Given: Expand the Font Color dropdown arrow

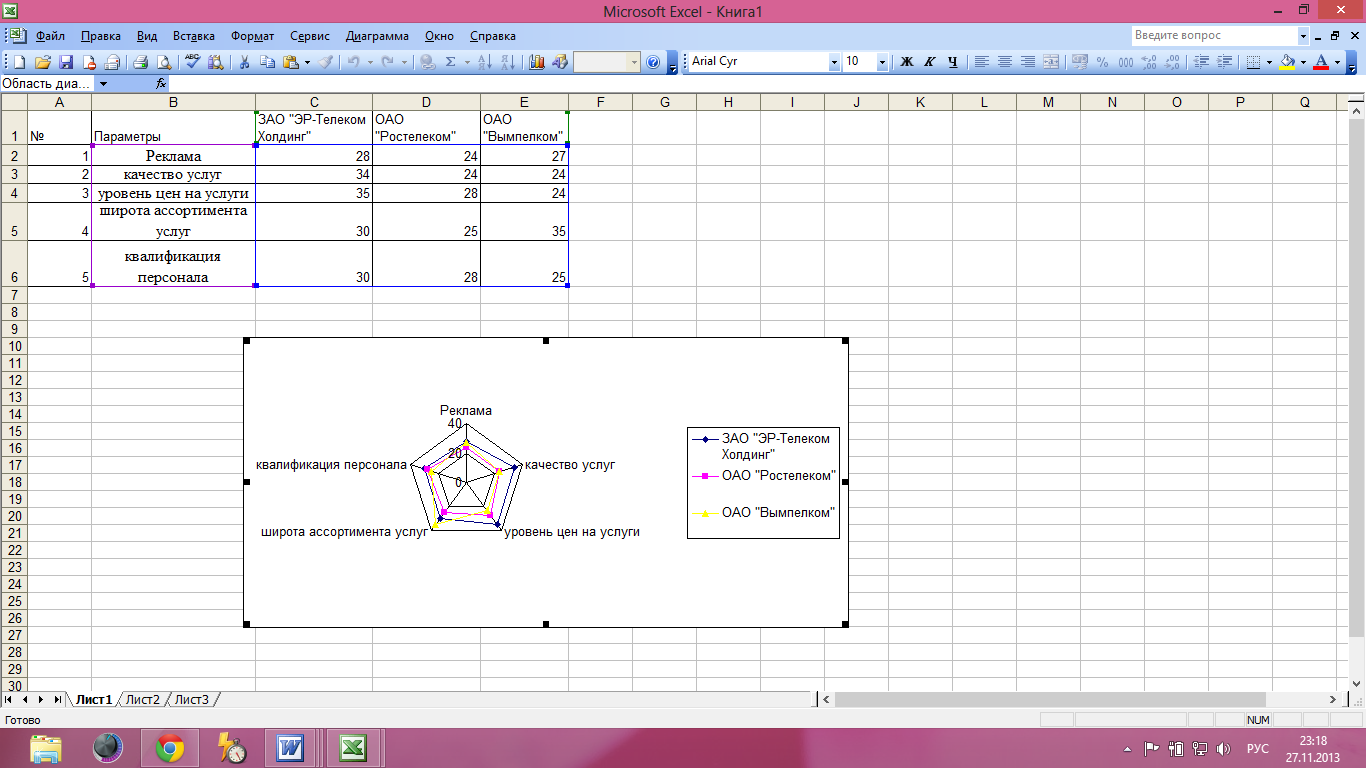Looking at the screenshot, I should click(1337, 62).
